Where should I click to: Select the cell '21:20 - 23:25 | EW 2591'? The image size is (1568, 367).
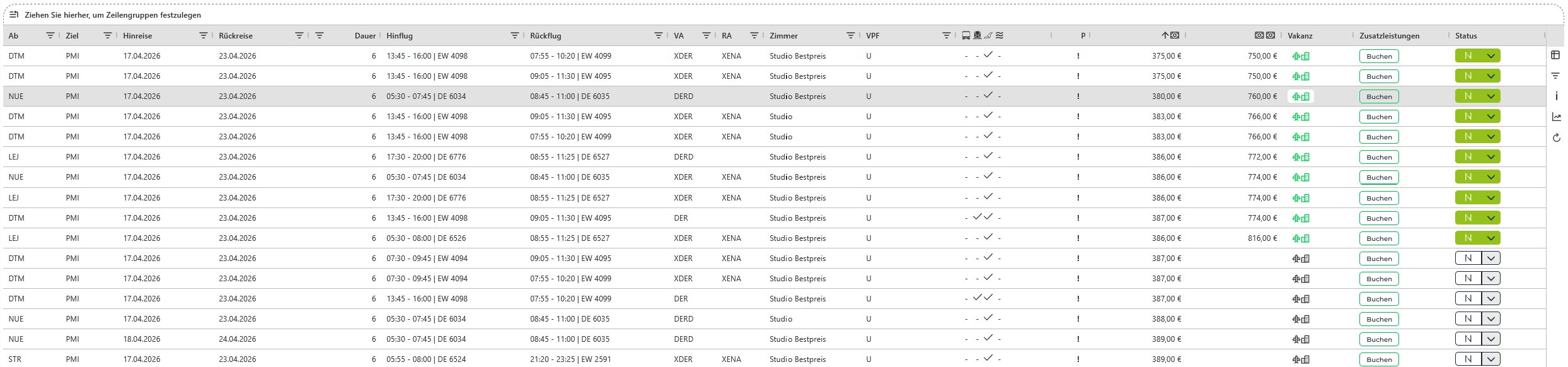point(570,359)
